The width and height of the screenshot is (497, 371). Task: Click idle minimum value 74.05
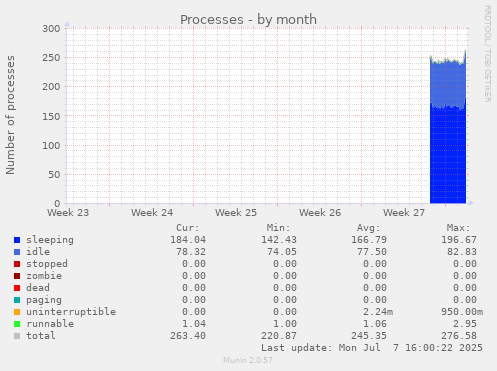(x=282, y=252)
